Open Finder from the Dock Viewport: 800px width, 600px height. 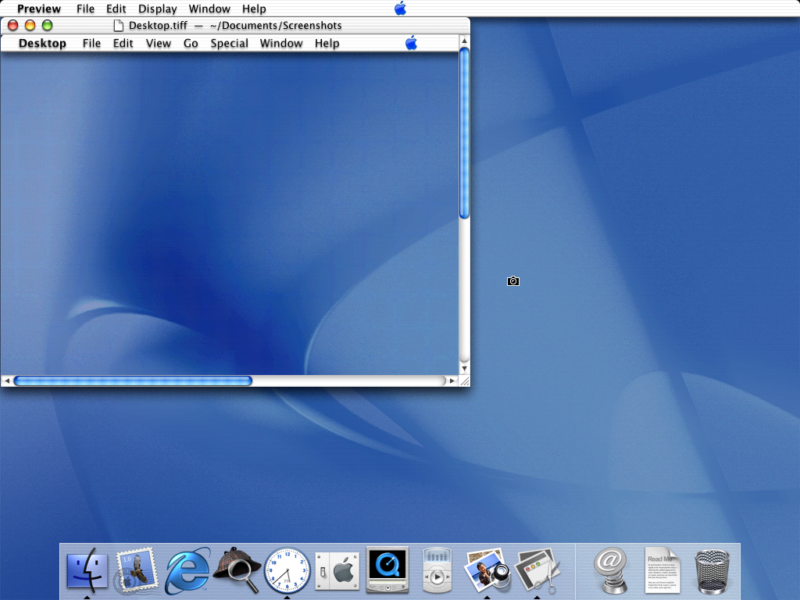click(88, 568)
